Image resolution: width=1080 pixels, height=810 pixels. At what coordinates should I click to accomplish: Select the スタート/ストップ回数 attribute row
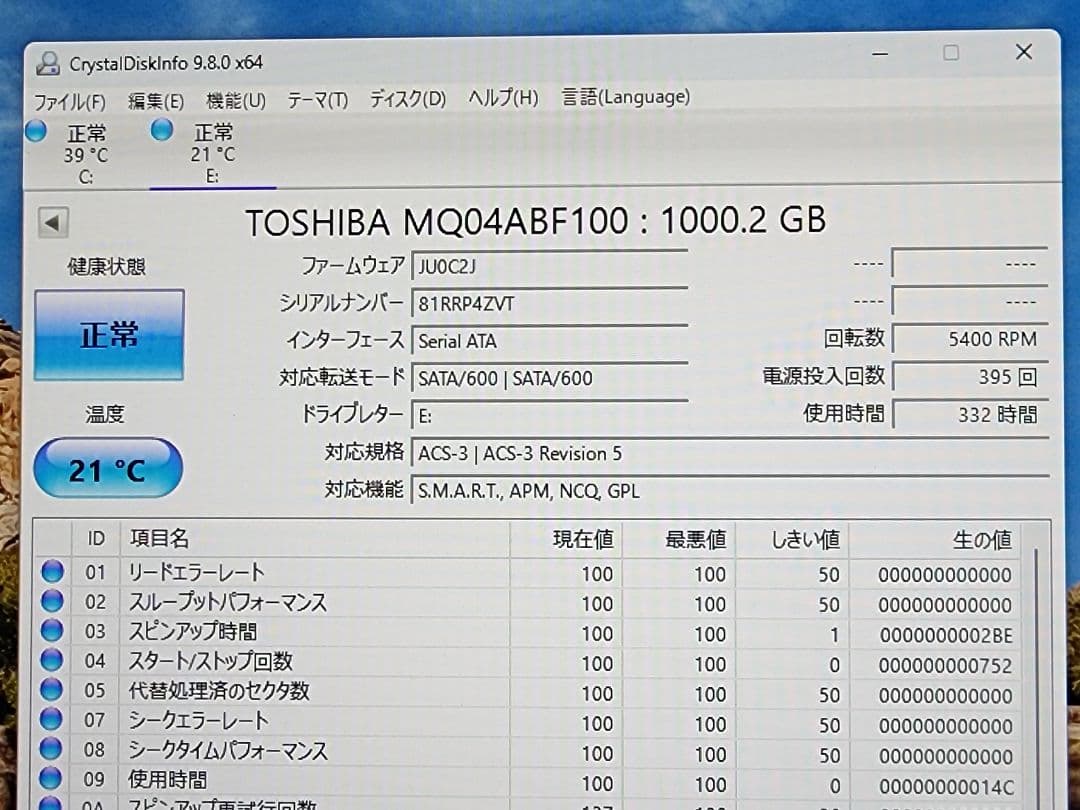click(527, 663)
